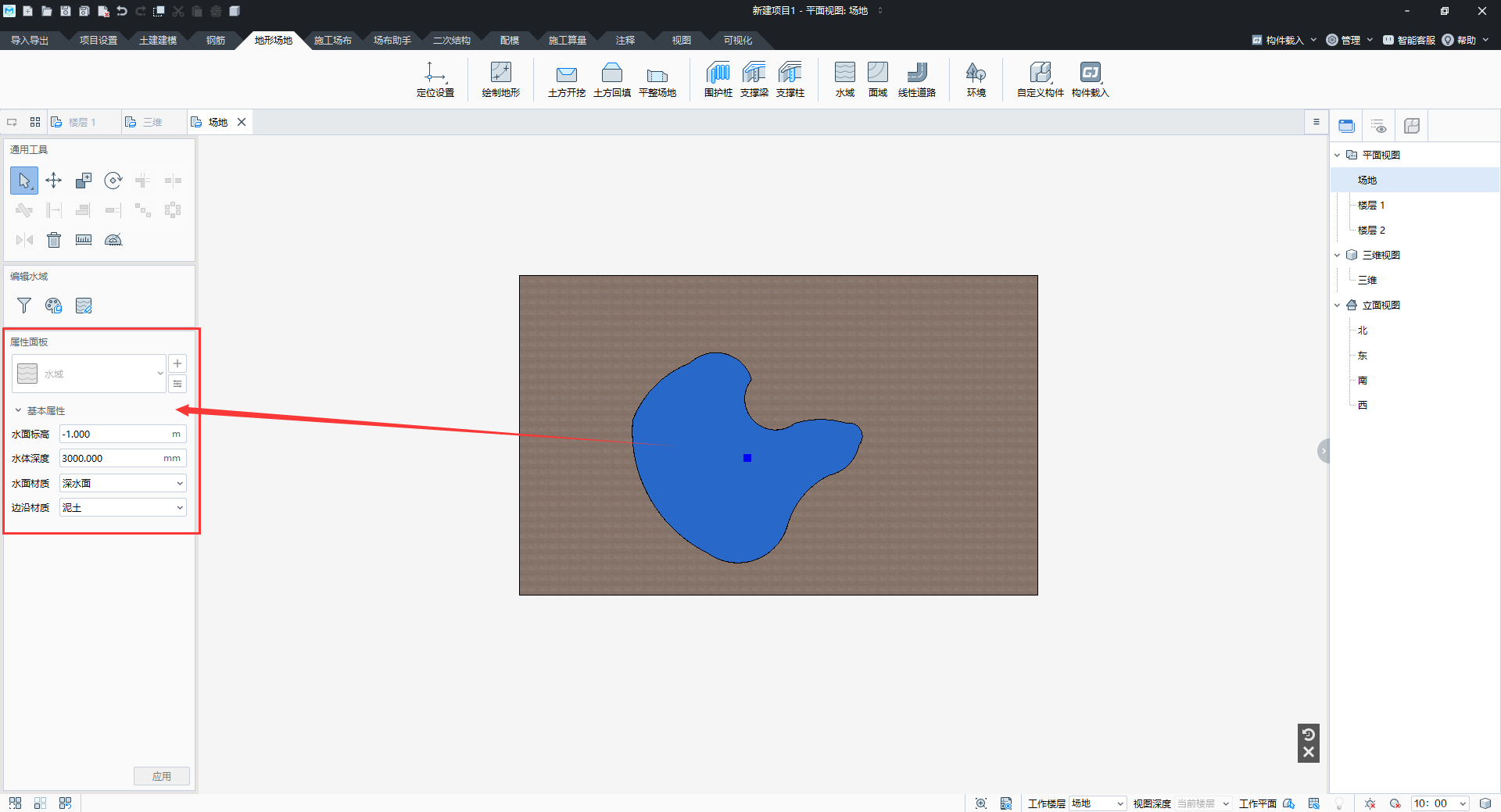This screenshot has width=1501, height=812.
Task: Open the 施工场布 ribbon tab
Action: [333, 40]
